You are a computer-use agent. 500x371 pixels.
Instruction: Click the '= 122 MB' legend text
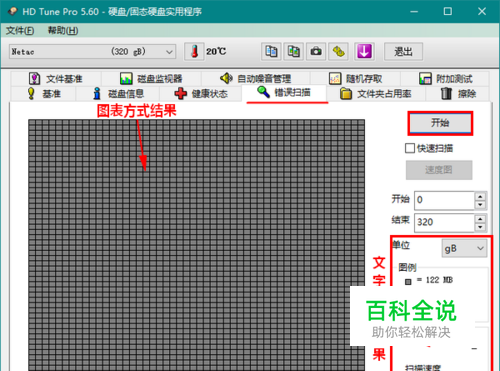tap(435, 280)
